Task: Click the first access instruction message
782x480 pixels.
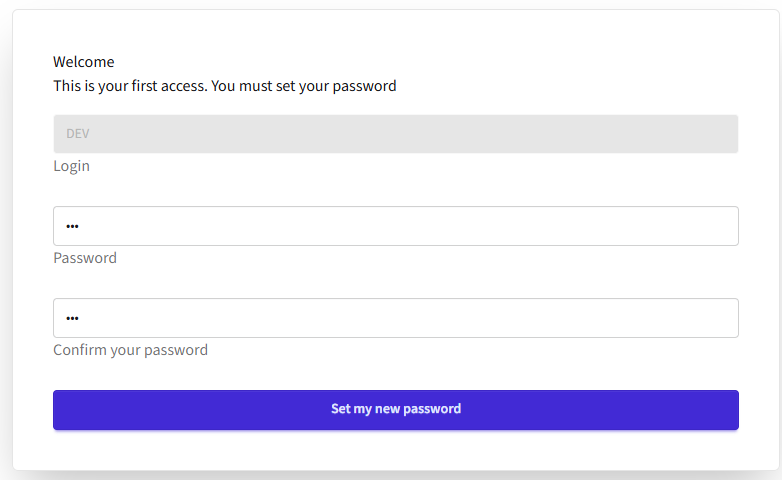Action: [224, 86]
